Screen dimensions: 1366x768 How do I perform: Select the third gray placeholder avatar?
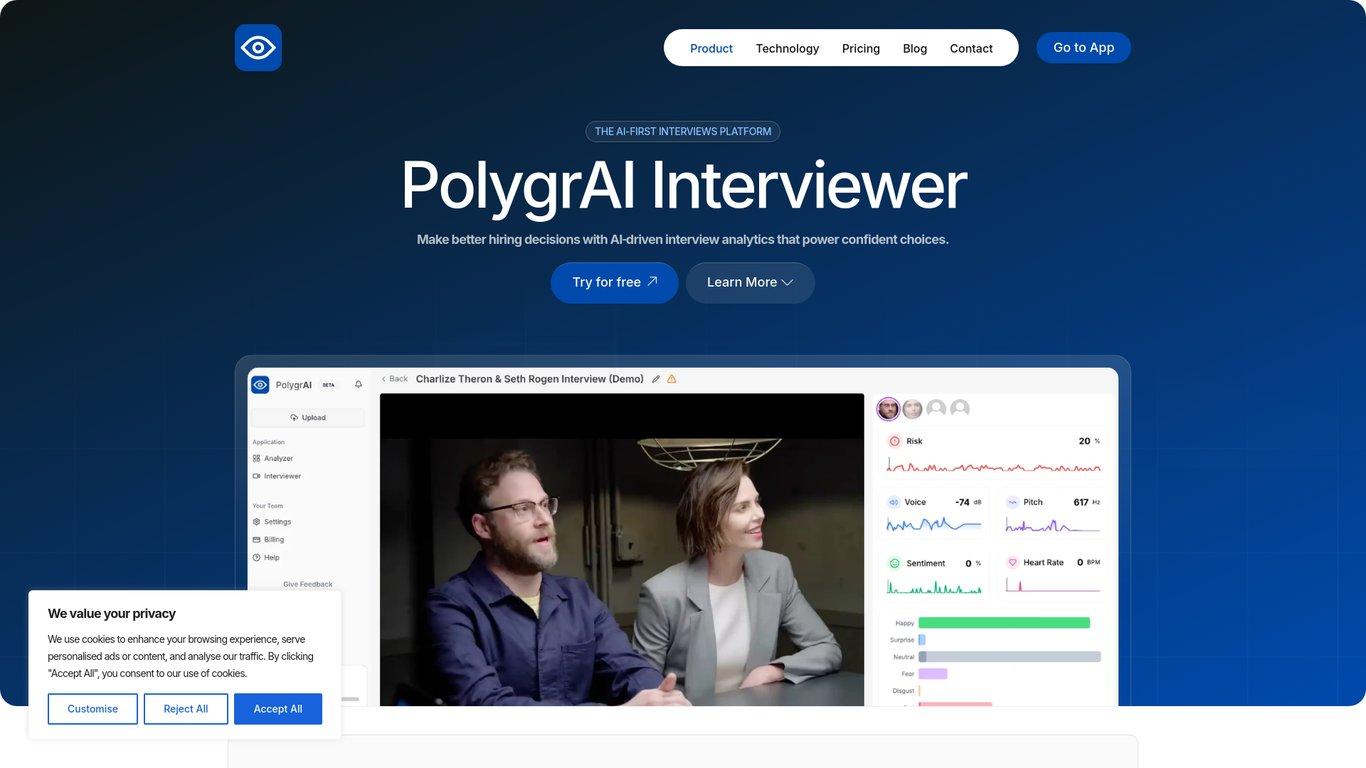point(936,408)
